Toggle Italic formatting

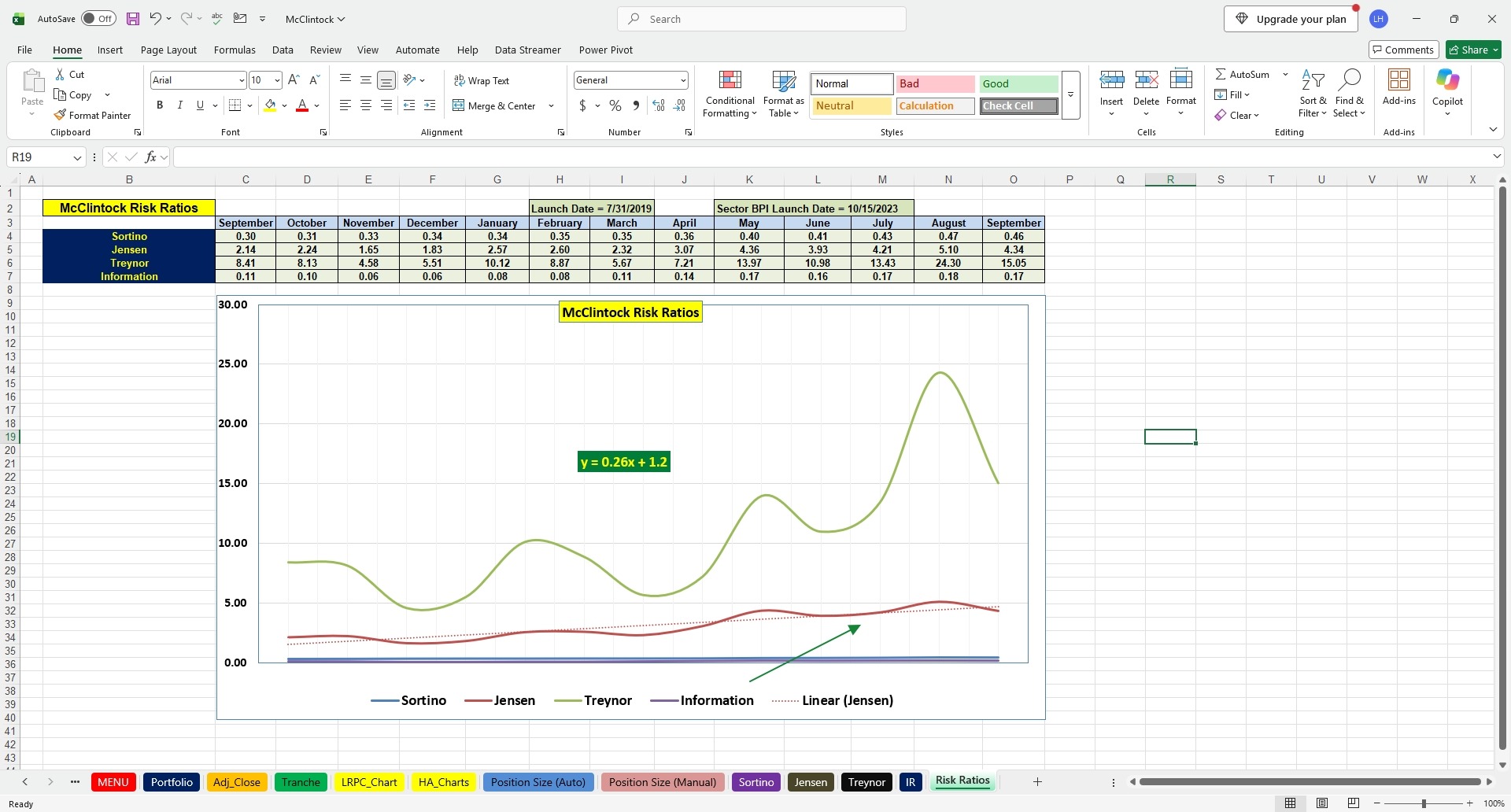pos(179,105)
